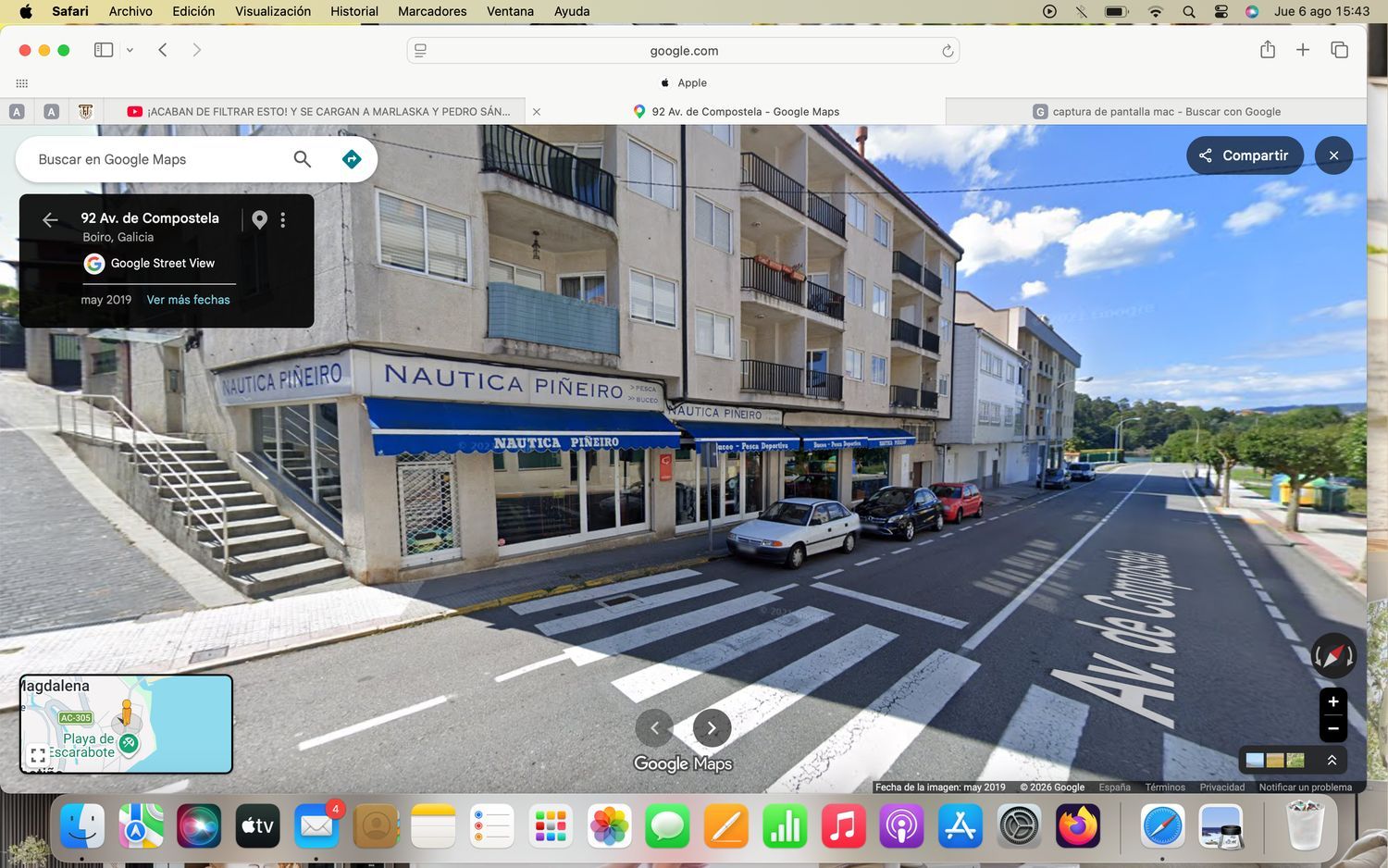
Task: Open System Settings from the Dock
Action: 1019,825
